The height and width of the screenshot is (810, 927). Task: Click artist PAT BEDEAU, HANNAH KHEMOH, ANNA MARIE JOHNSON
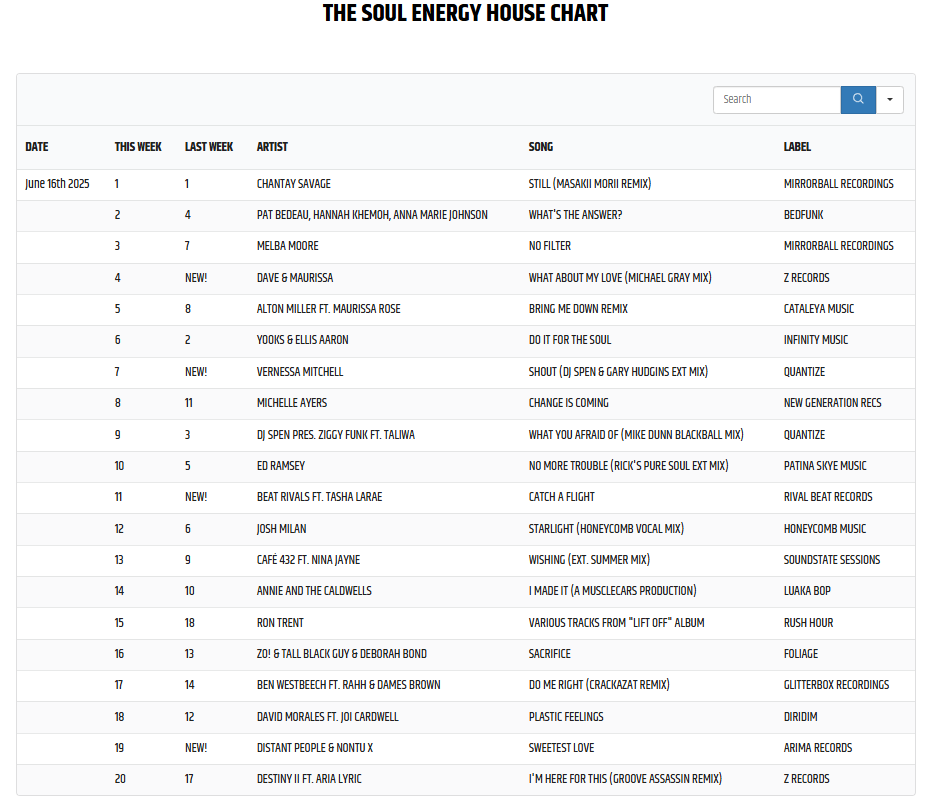pyautogui.click(x=372, y=215)
